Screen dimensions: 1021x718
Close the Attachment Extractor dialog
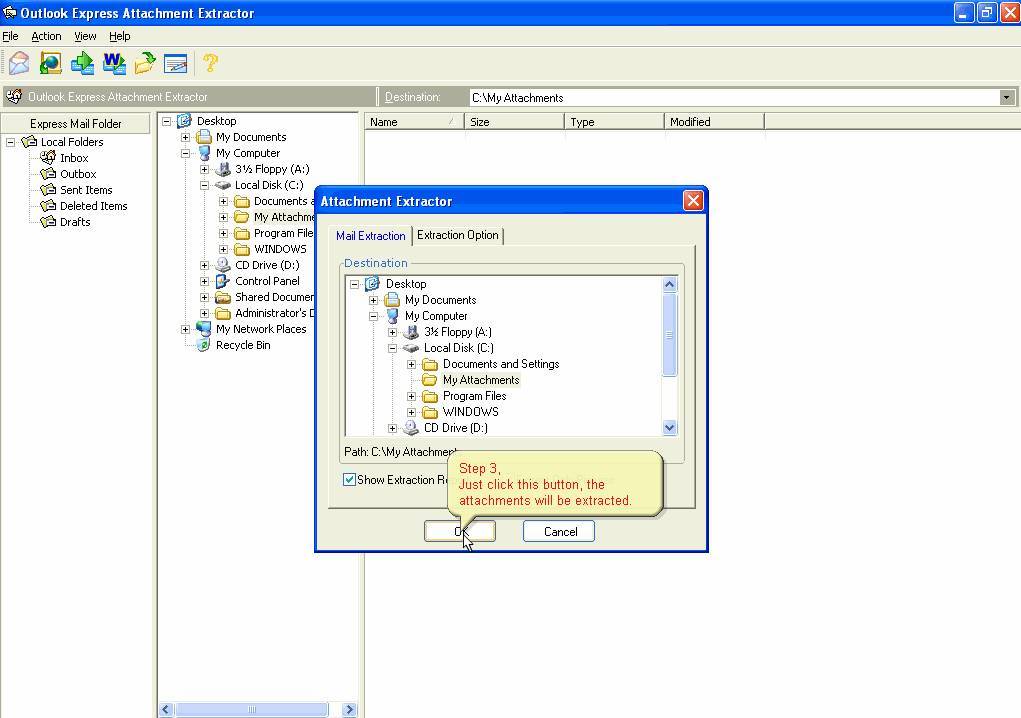pos(693,201)
